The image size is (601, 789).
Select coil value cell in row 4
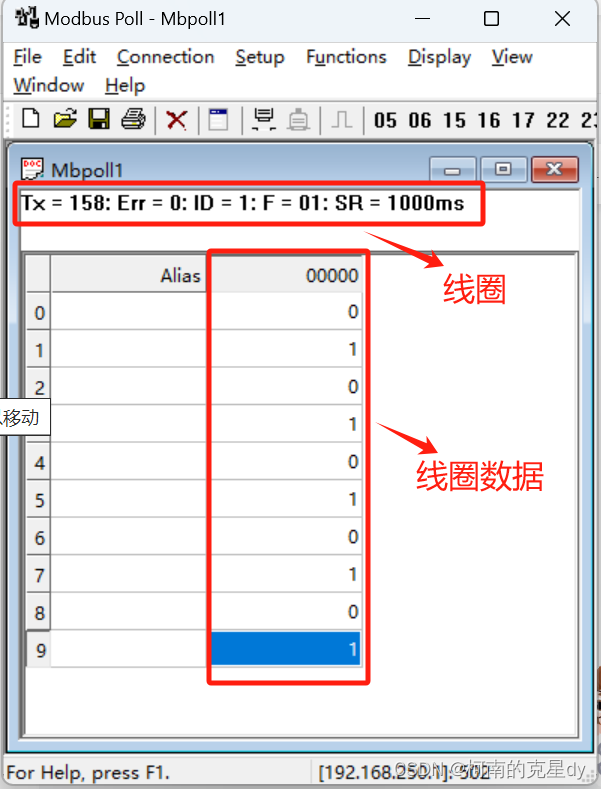pyautogui.click(x=286, y=462)
